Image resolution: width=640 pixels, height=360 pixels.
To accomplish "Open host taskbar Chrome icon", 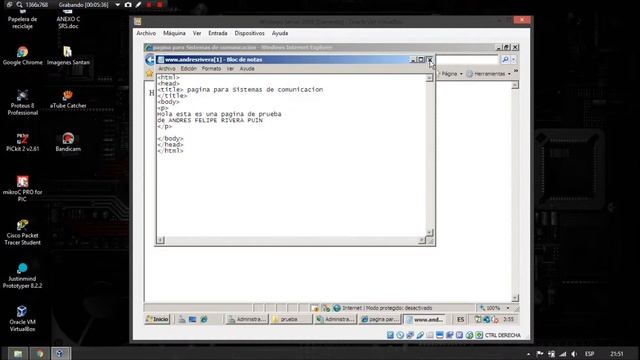I will click(x=39, y=353).
